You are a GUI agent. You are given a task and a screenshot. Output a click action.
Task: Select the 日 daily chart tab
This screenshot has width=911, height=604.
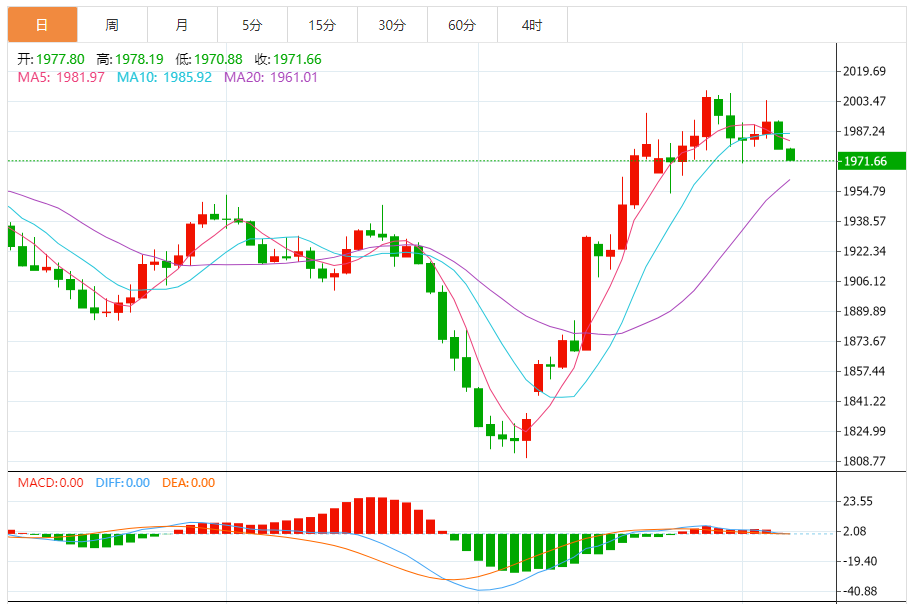click(42, 25)
